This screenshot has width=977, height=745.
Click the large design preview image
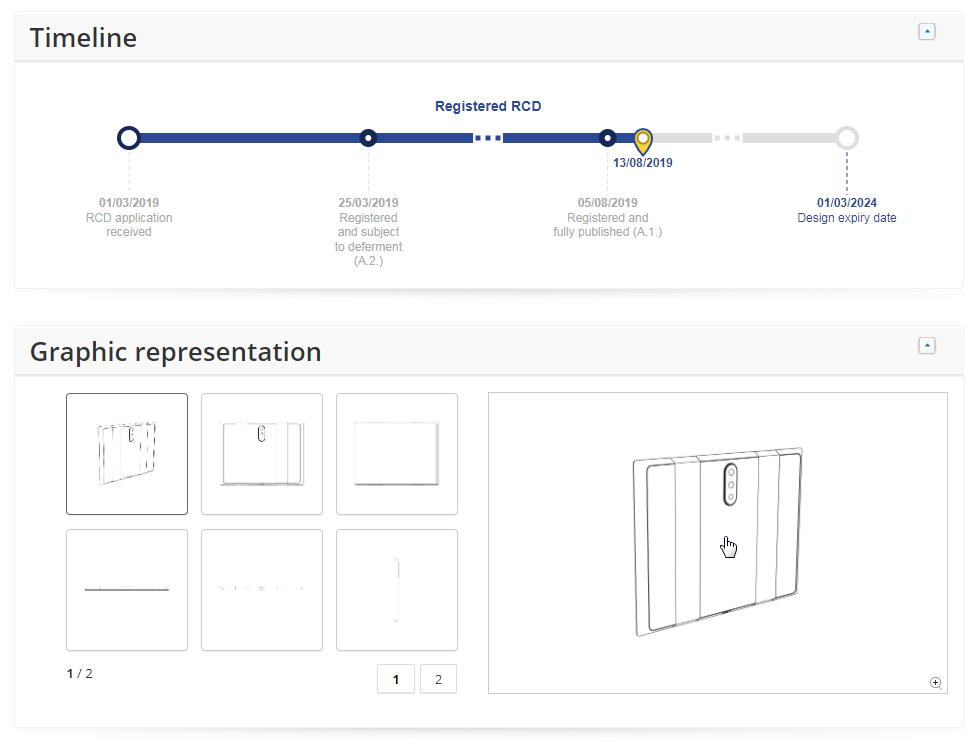(718, 543)
